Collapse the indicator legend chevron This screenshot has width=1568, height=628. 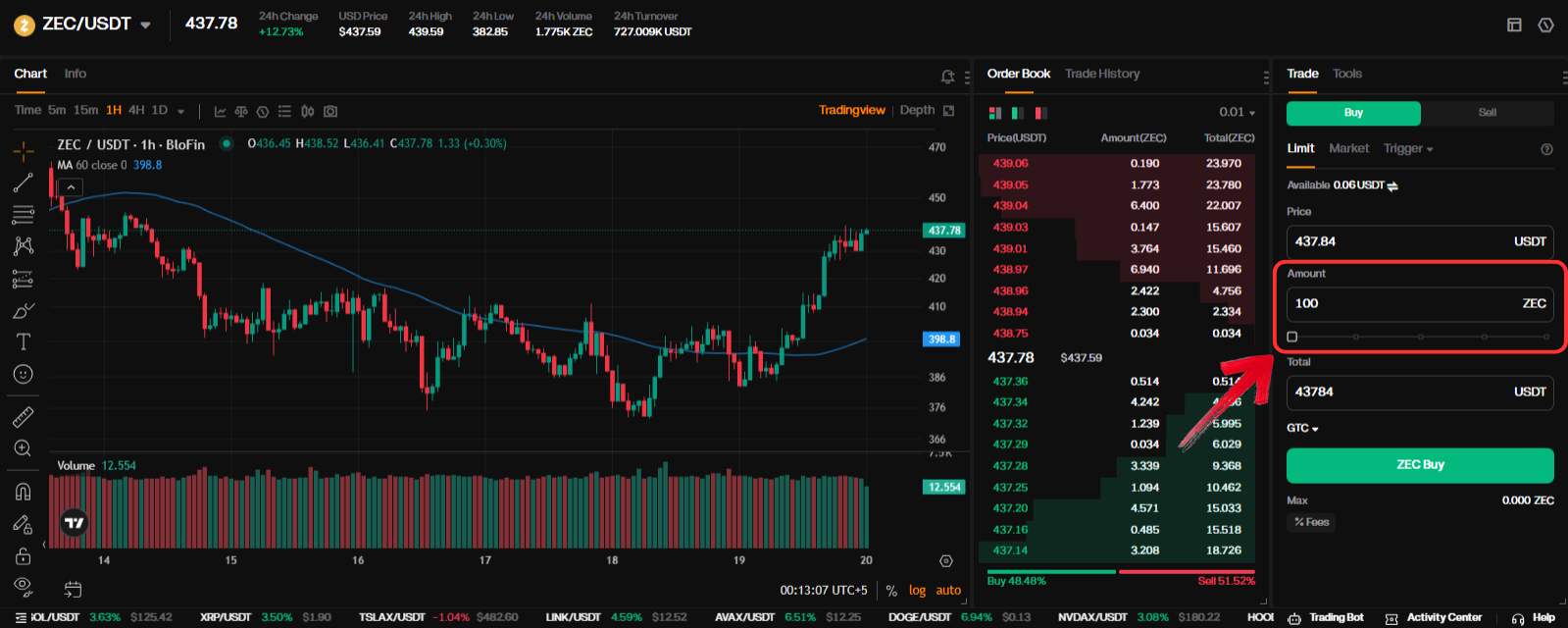pyautogui.click(x=71, y=186)
